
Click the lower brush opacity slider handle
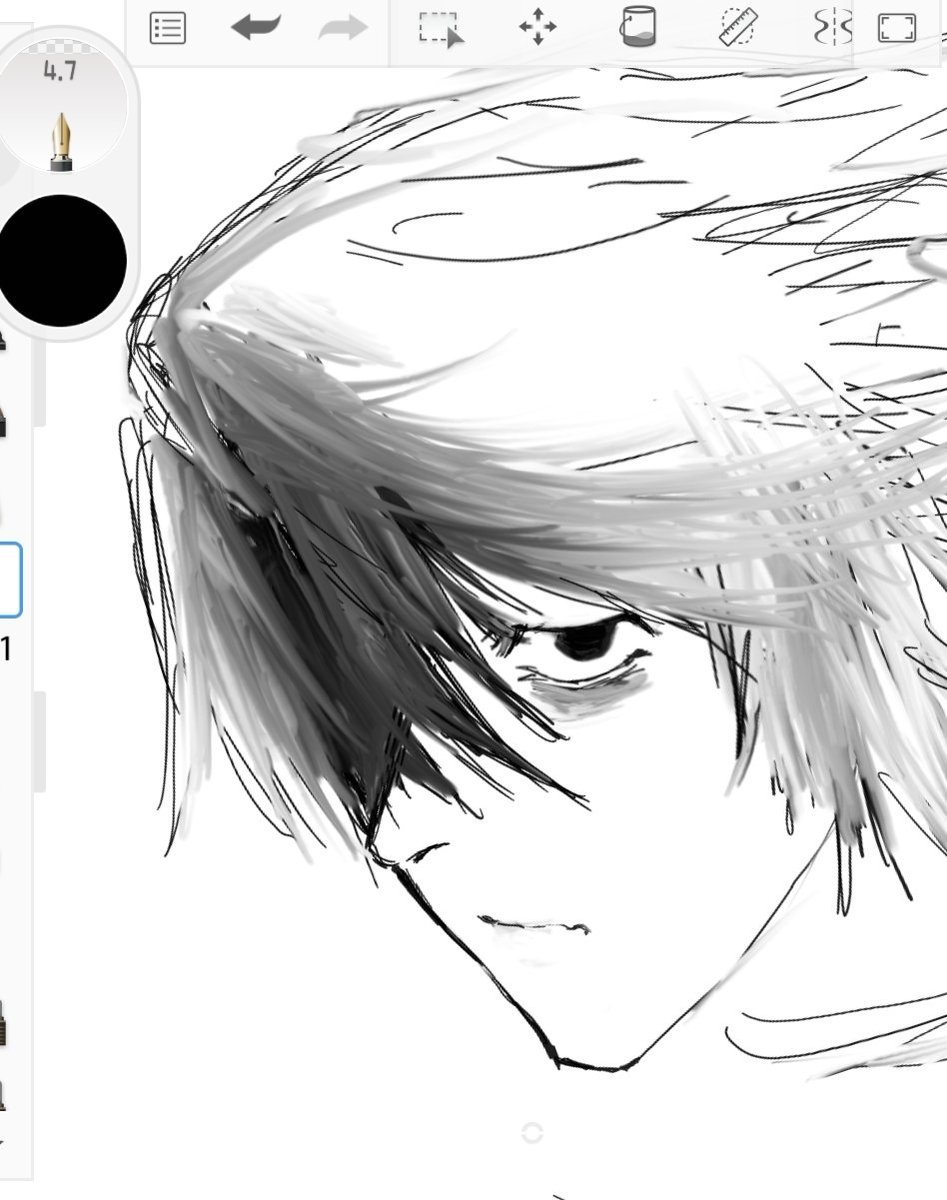pos(40,742)
